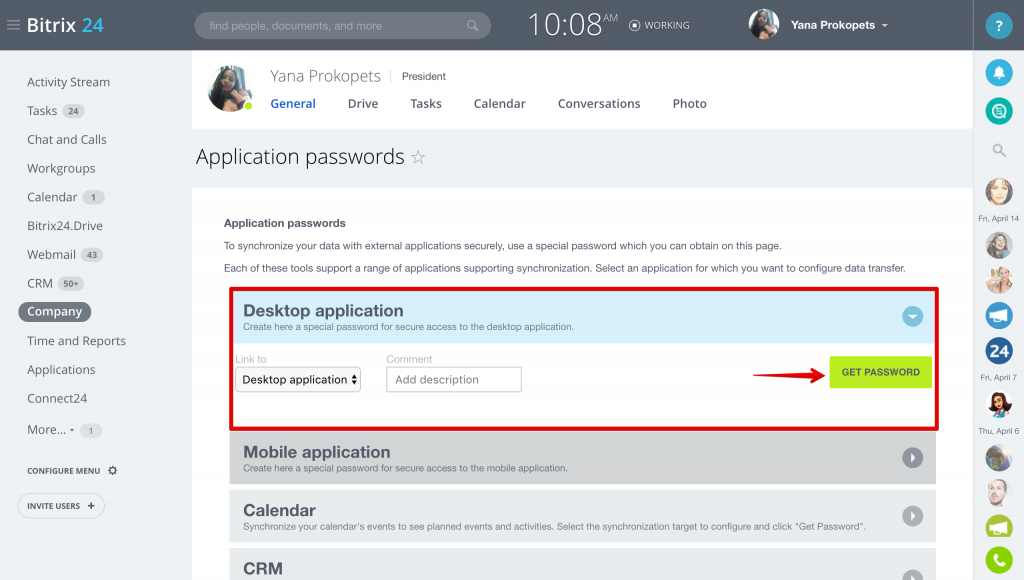1024x580 pixels.
Task: Open the contact avatar below Fri, April 7
Action: [999, 404]
